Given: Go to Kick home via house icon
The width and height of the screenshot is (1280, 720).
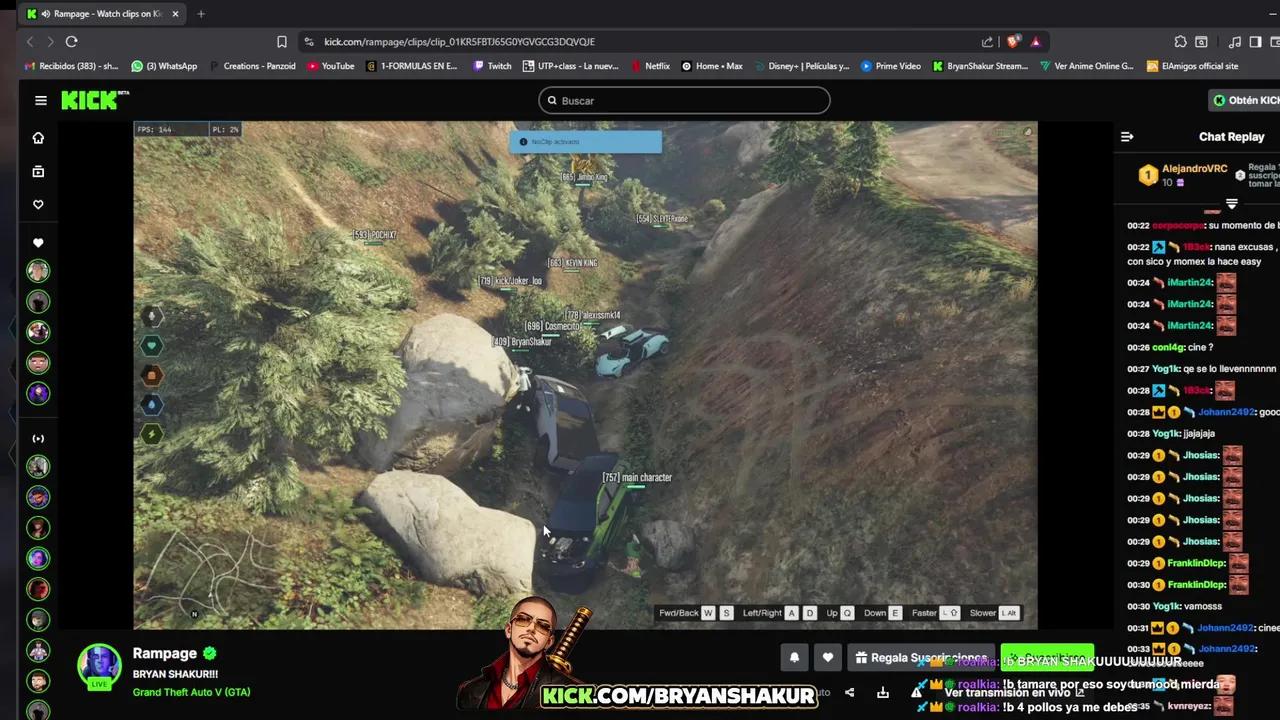Looking at the screenshot, I should point(38,138).
